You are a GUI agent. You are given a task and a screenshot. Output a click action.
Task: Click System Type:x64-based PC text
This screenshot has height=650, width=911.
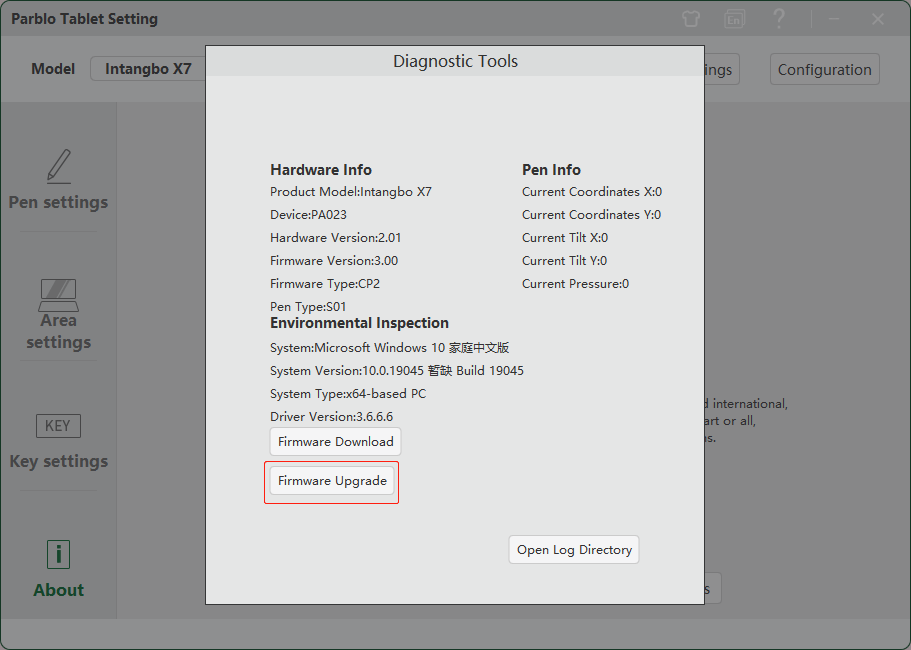(348, 394)
